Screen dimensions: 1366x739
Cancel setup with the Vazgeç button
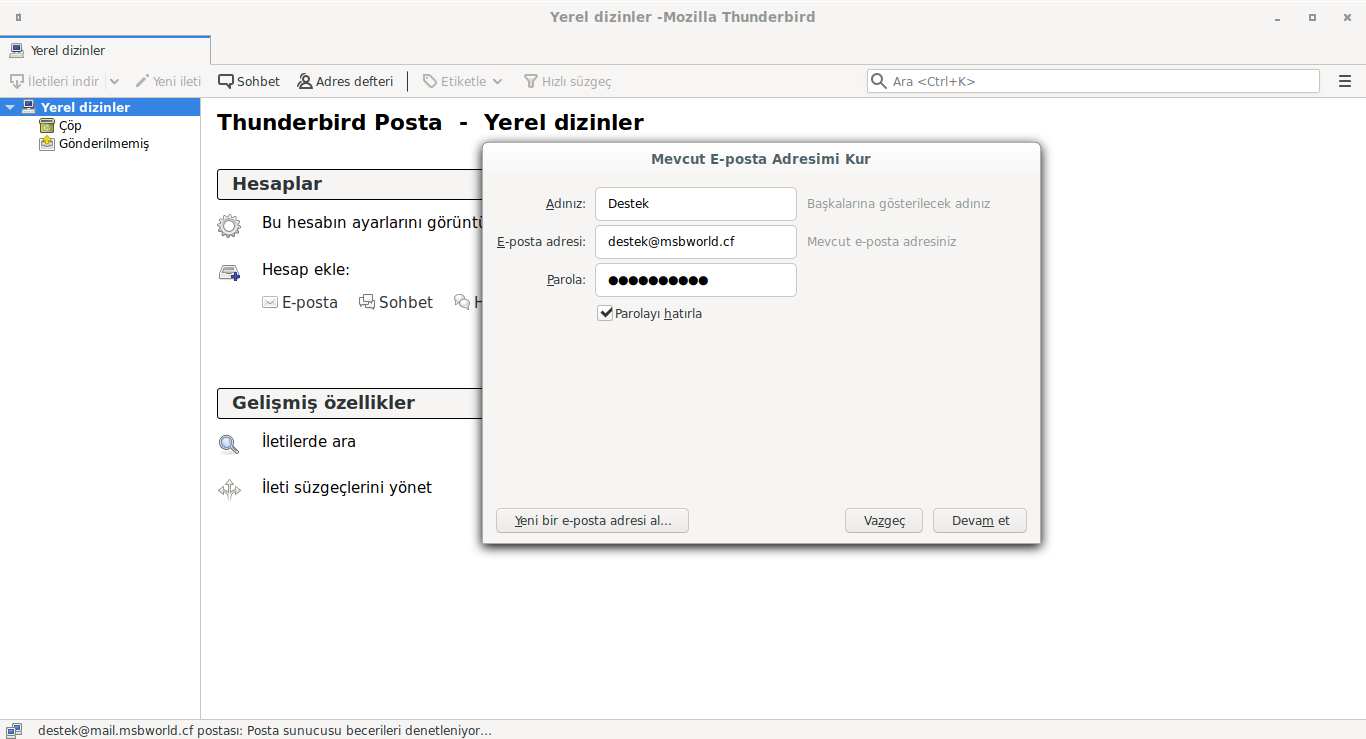pyautogui.click(x=884, y=521)
